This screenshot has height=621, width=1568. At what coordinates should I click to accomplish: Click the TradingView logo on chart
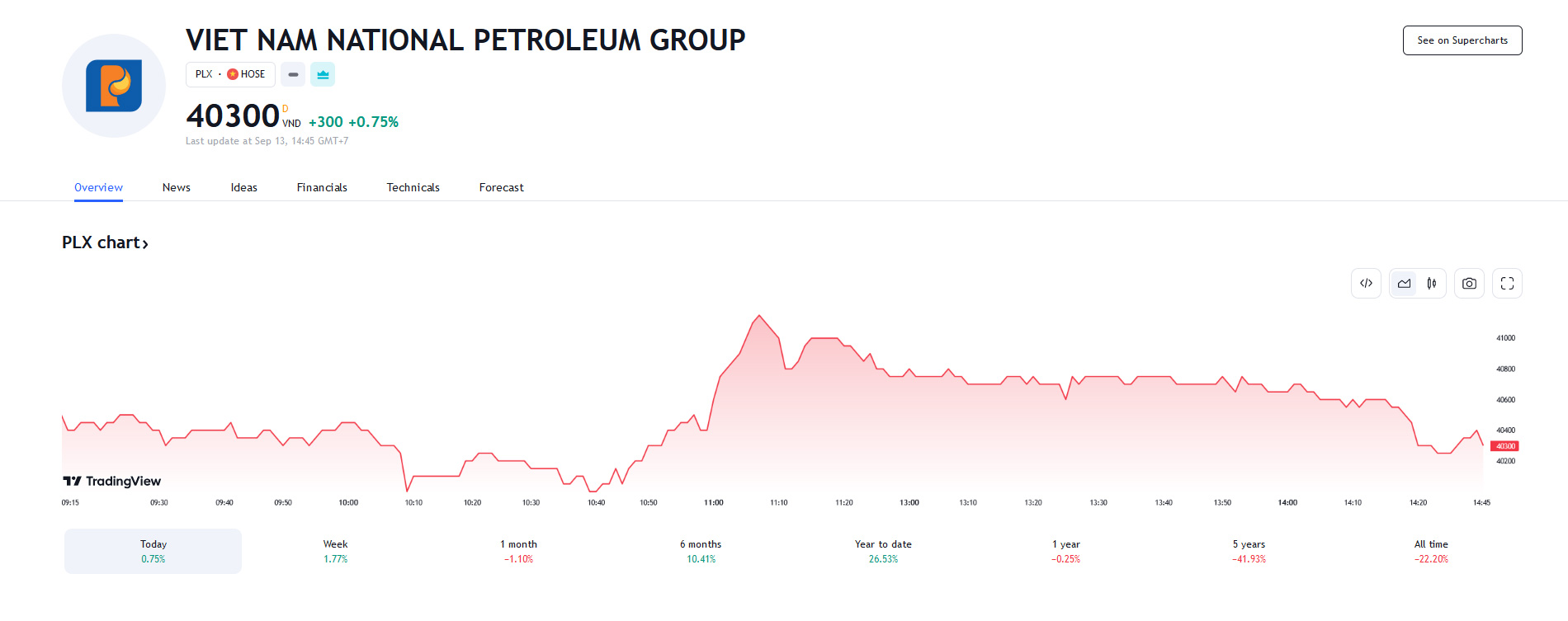pos(112,481)
